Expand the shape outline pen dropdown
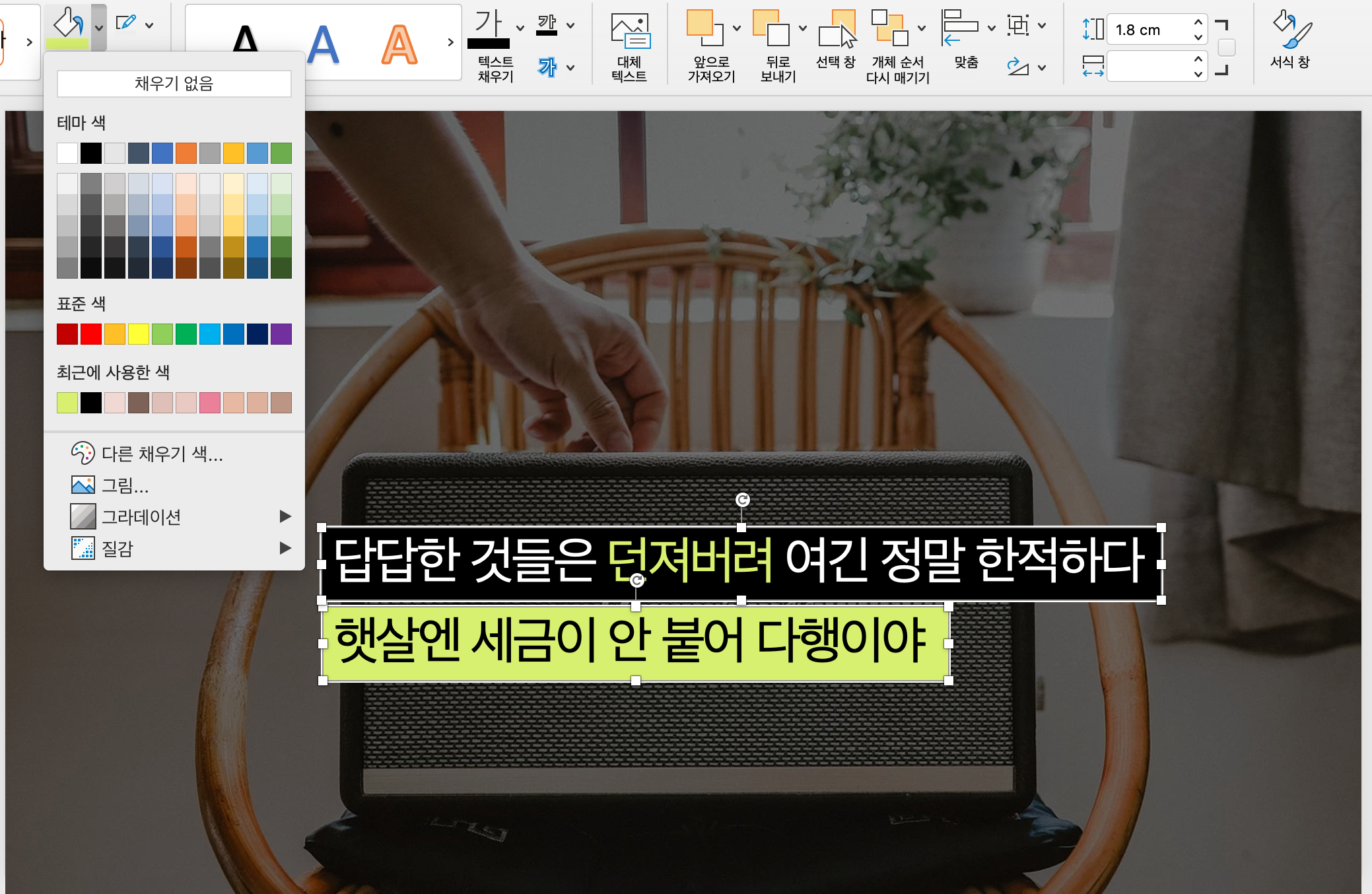The height and width of the screenshot is (894, 1372). 150,25
